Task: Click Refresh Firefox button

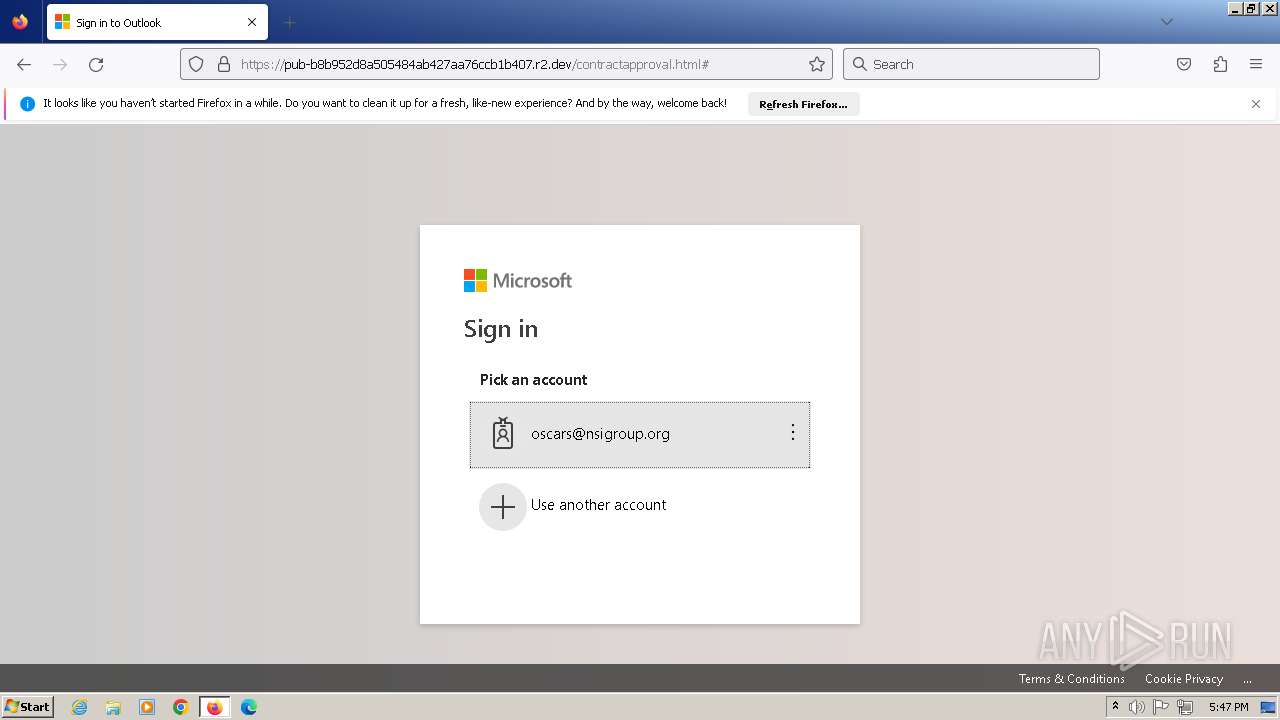Action: pos(803,104)
